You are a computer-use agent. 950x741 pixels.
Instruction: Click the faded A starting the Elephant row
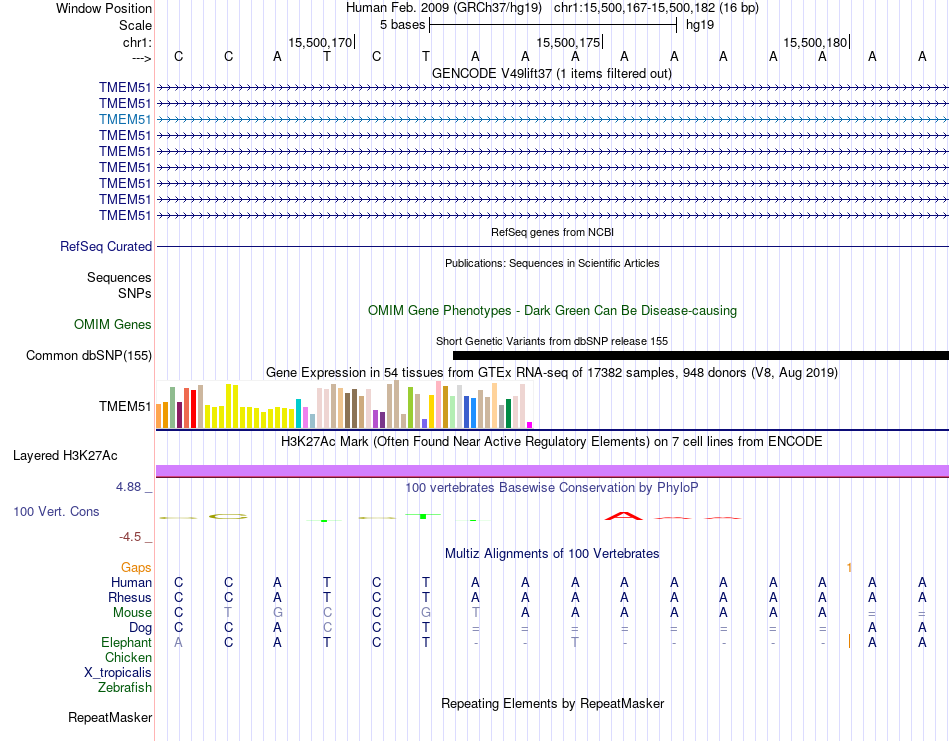click(178, 642)
